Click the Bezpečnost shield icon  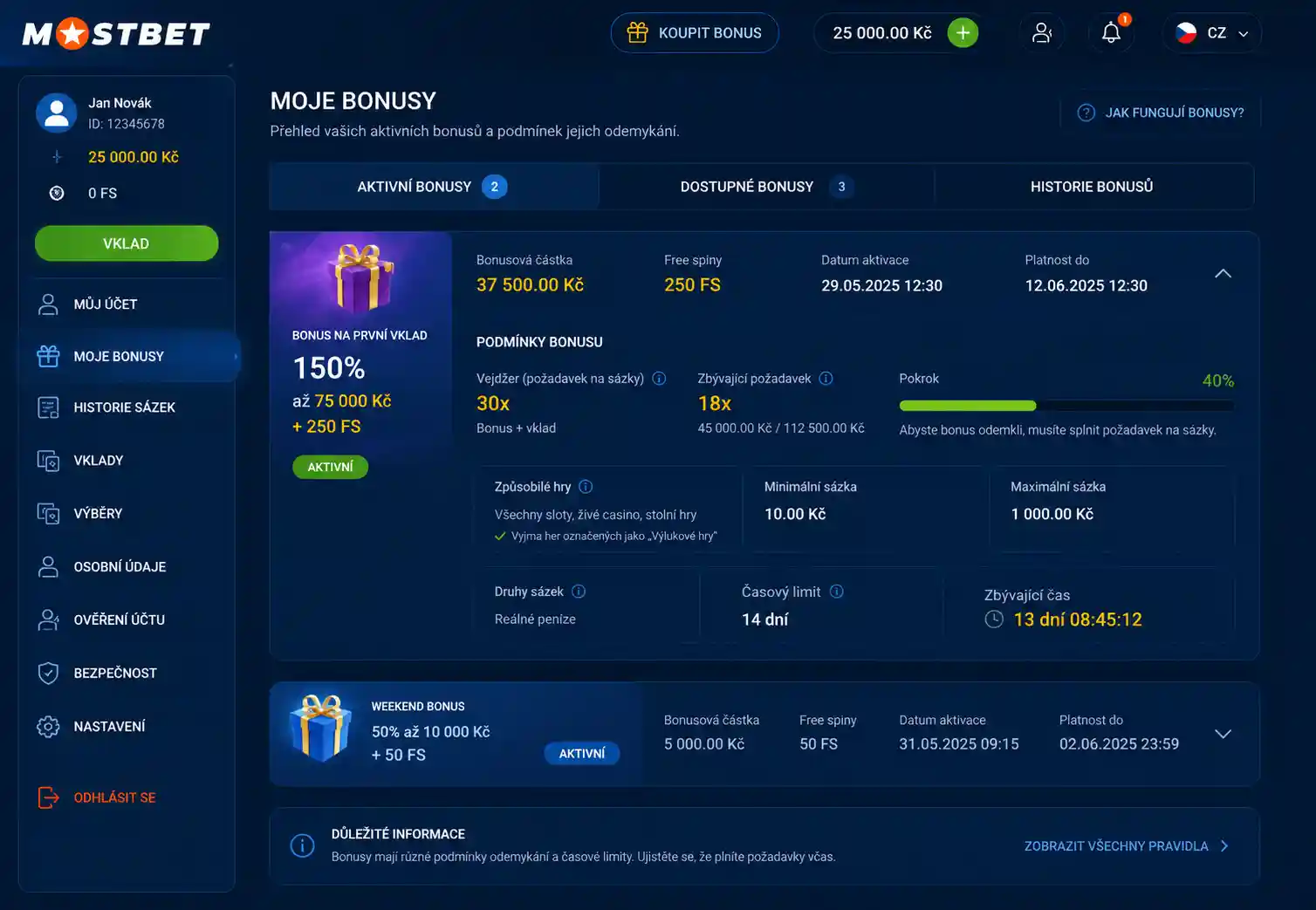point(48,673)
